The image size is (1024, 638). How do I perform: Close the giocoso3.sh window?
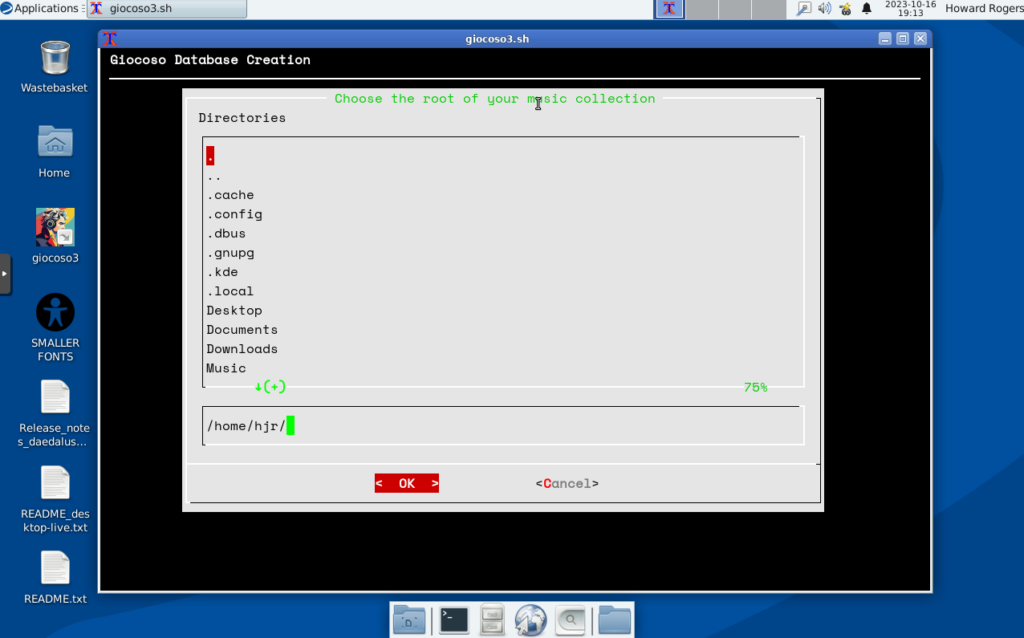pos(920,39)
